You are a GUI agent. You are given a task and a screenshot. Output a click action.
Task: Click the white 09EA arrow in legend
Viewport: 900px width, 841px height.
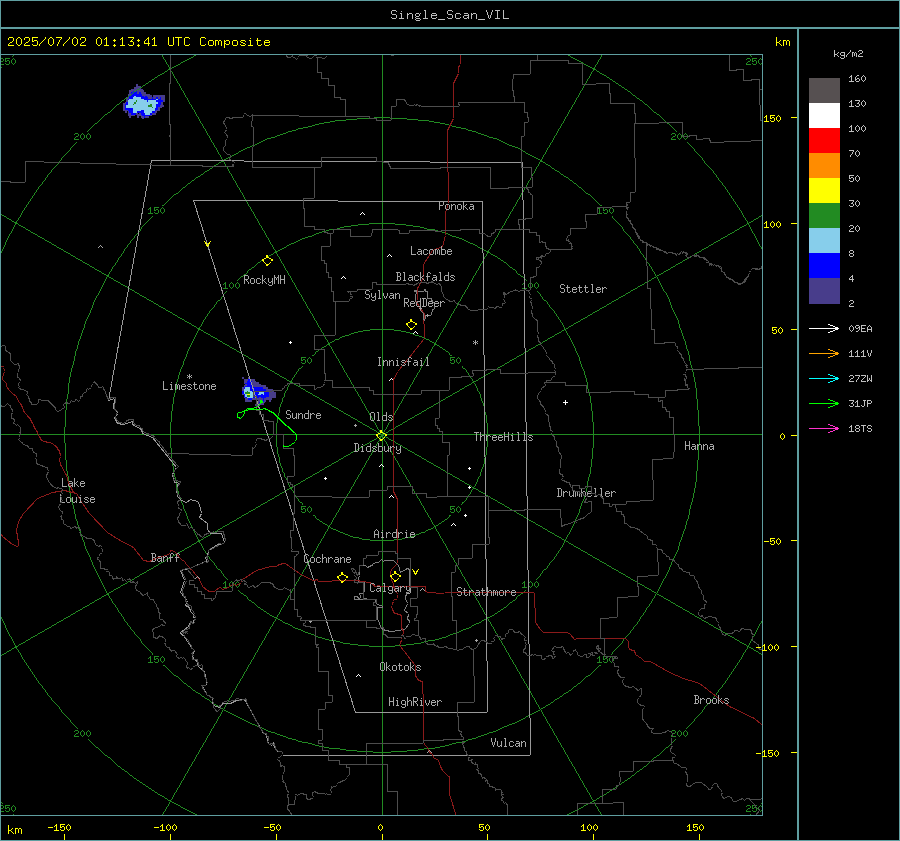[x=824, y=328]
